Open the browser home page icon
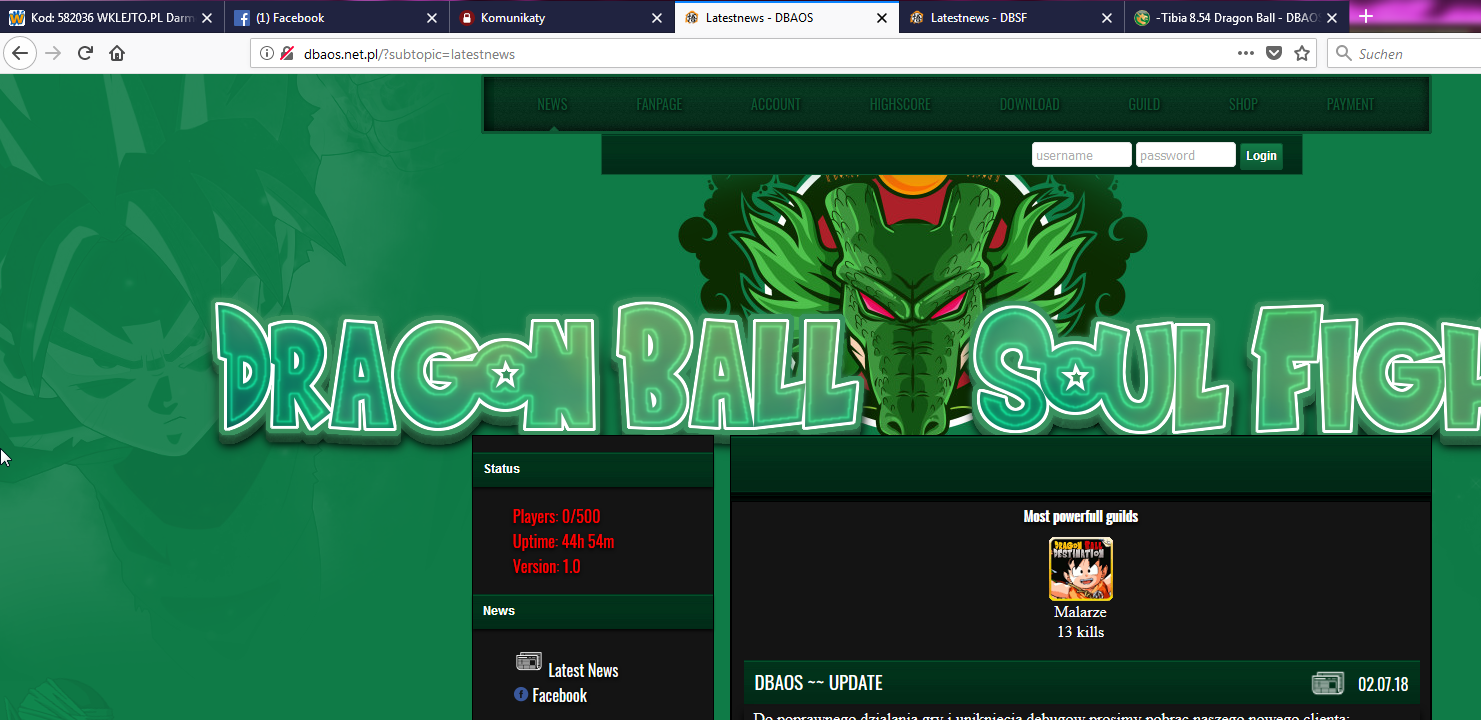 [x=117, y=54]
